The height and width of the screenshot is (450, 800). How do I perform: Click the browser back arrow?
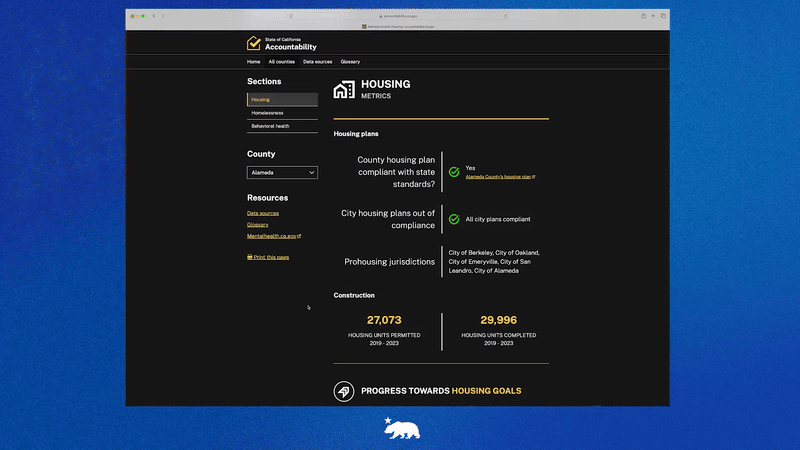tap(153, 16)
